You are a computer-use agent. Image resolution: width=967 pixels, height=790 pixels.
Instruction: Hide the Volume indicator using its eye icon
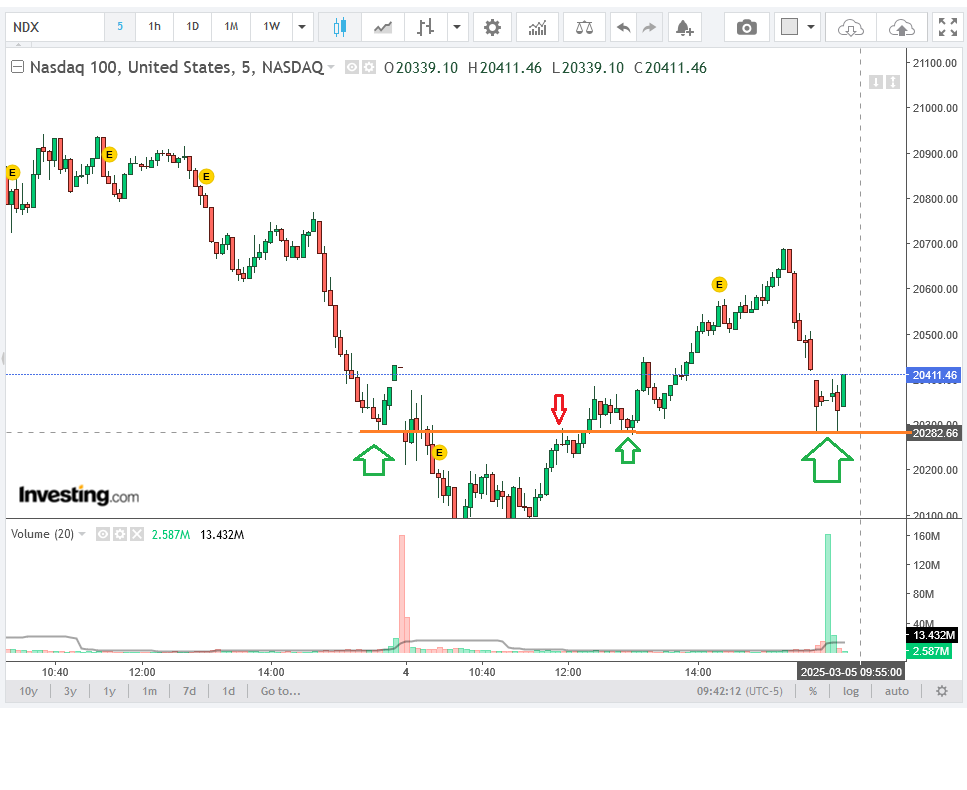[102, 534]
